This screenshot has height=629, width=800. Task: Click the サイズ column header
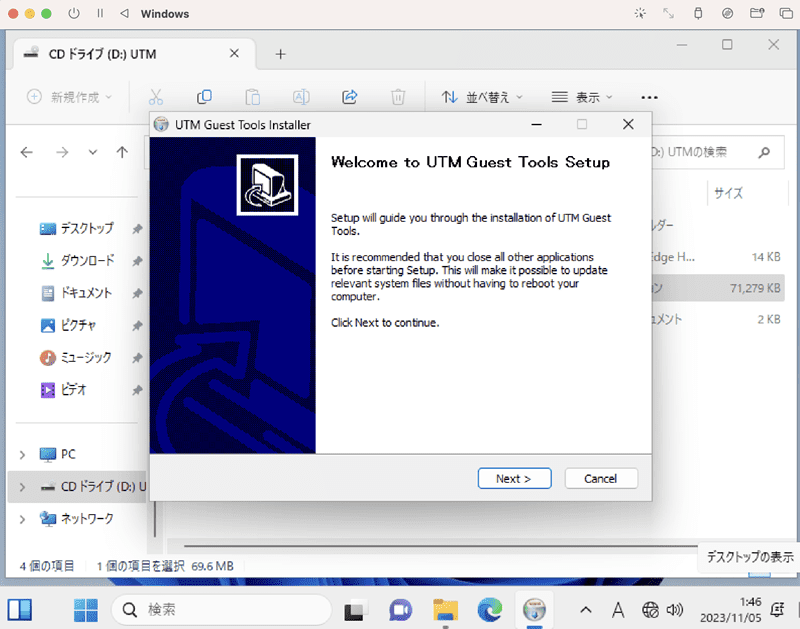point(729,193)
